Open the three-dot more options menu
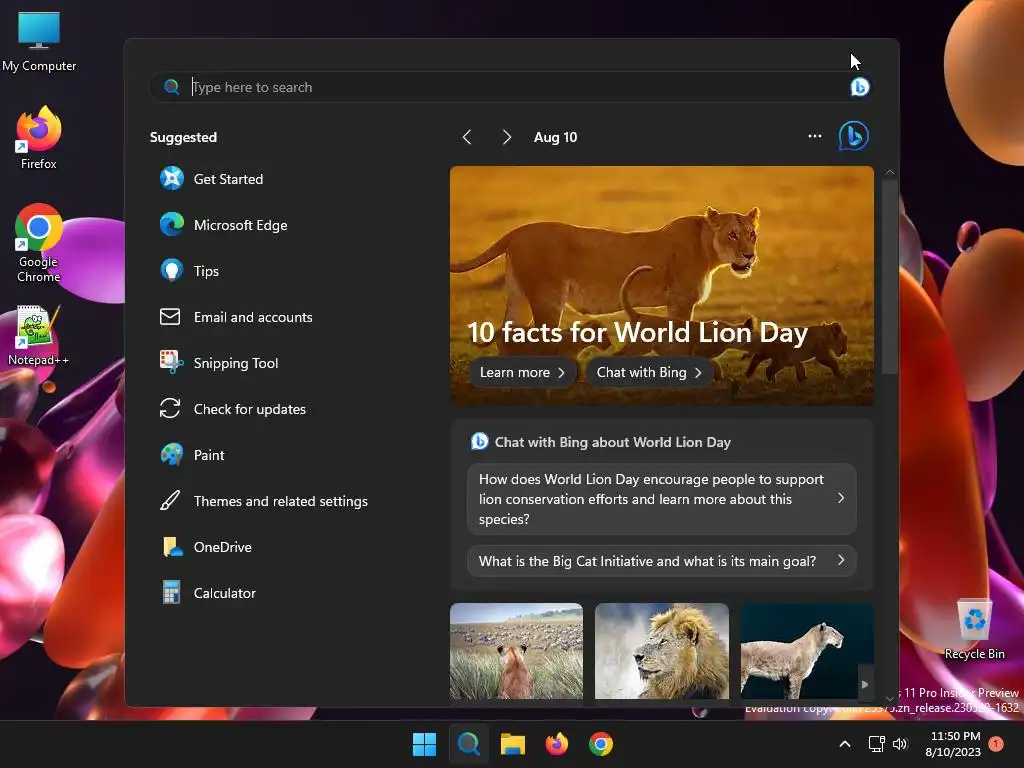 [814, 136]
